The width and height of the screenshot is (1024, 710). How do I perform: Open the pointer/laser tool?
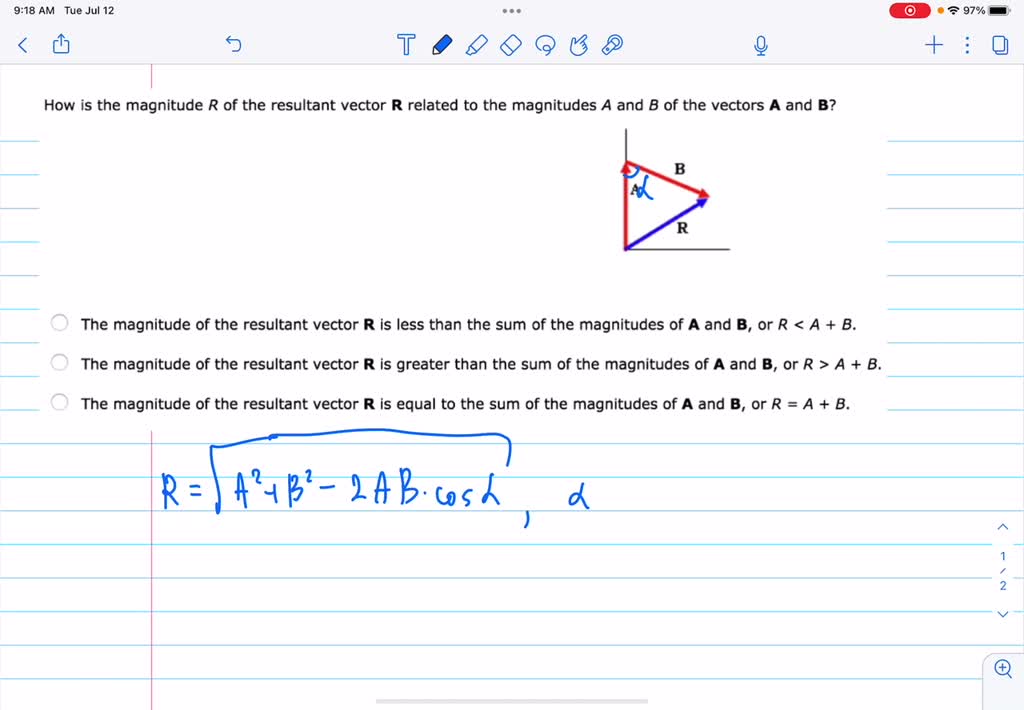[x=613, y=44]
